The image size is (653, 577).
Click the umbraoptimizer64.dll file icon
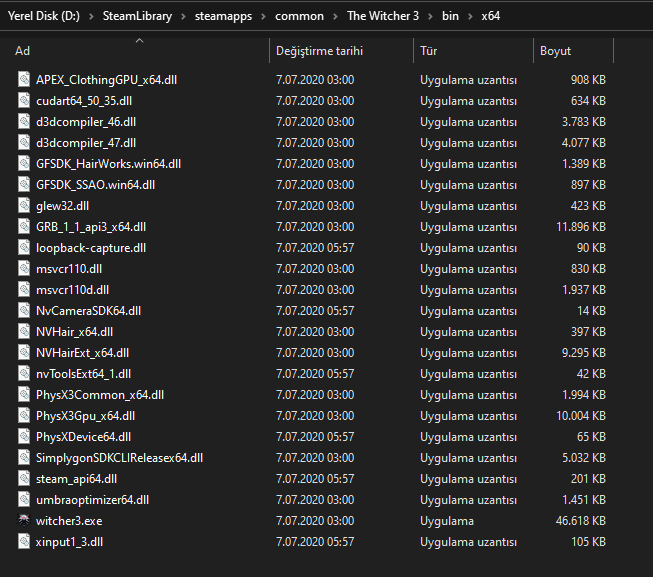tap(24, 499)
